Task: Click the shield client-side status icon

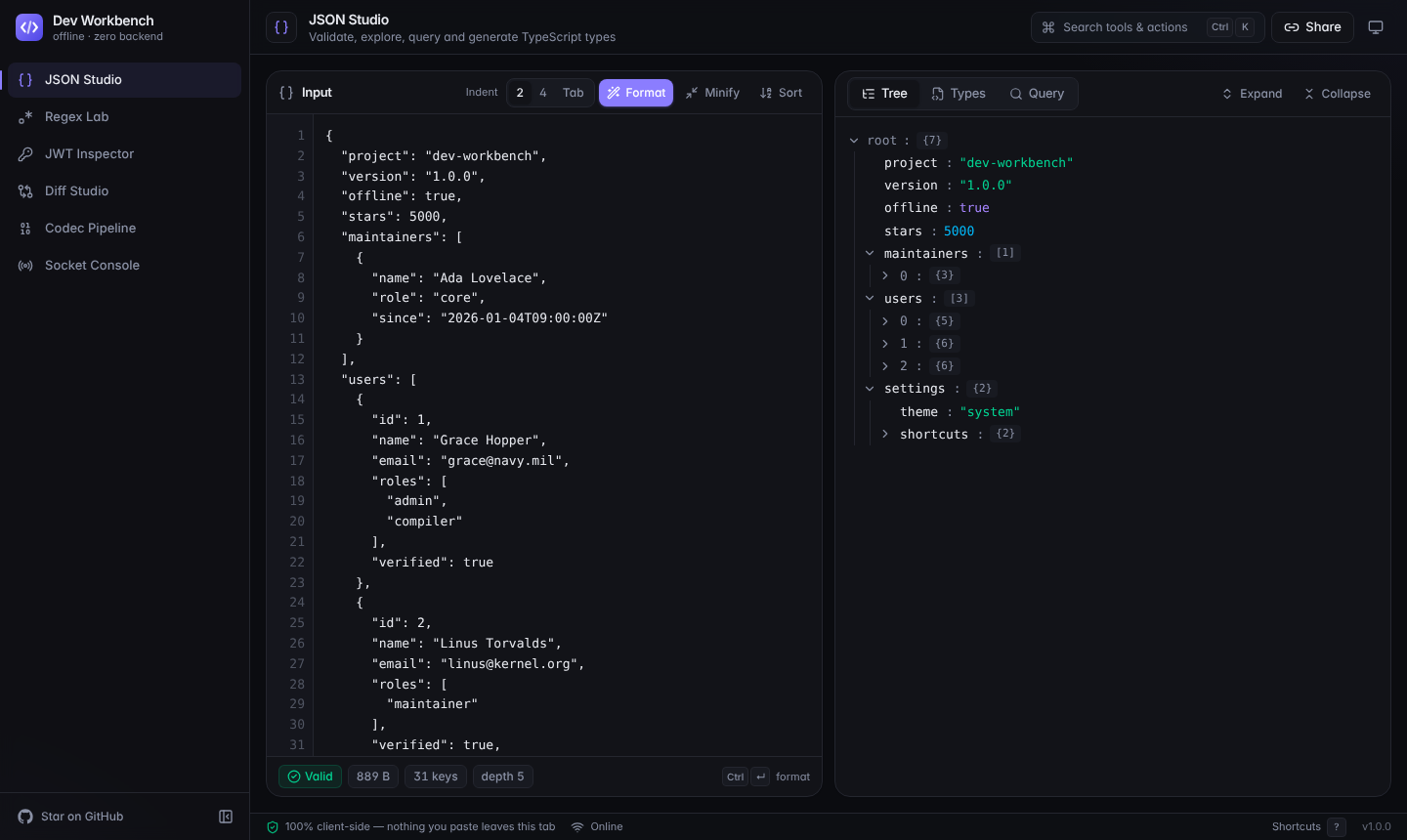Action: pos(273,827)
